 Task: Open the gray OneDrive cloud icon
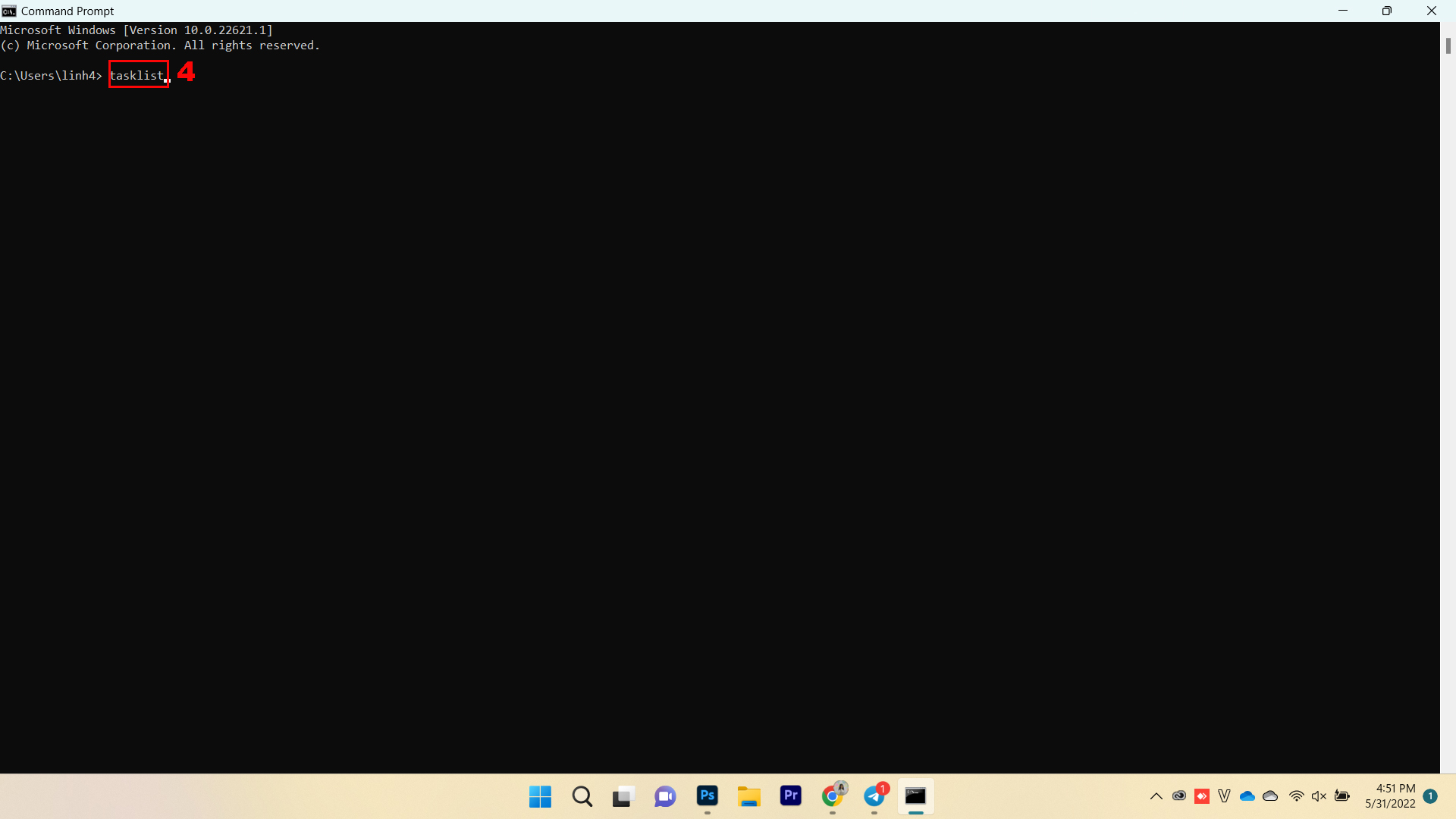(1270, 796)
